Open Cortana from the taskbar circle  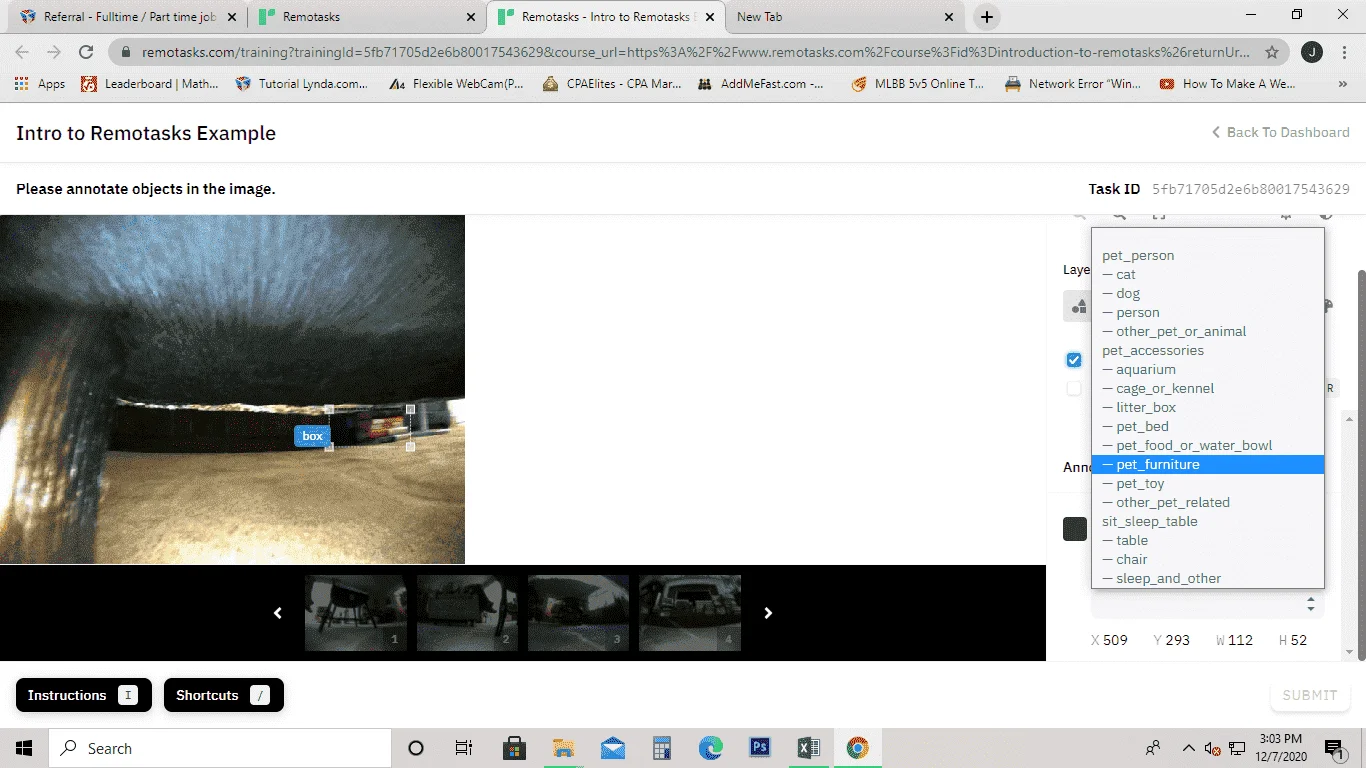(416, 748)
